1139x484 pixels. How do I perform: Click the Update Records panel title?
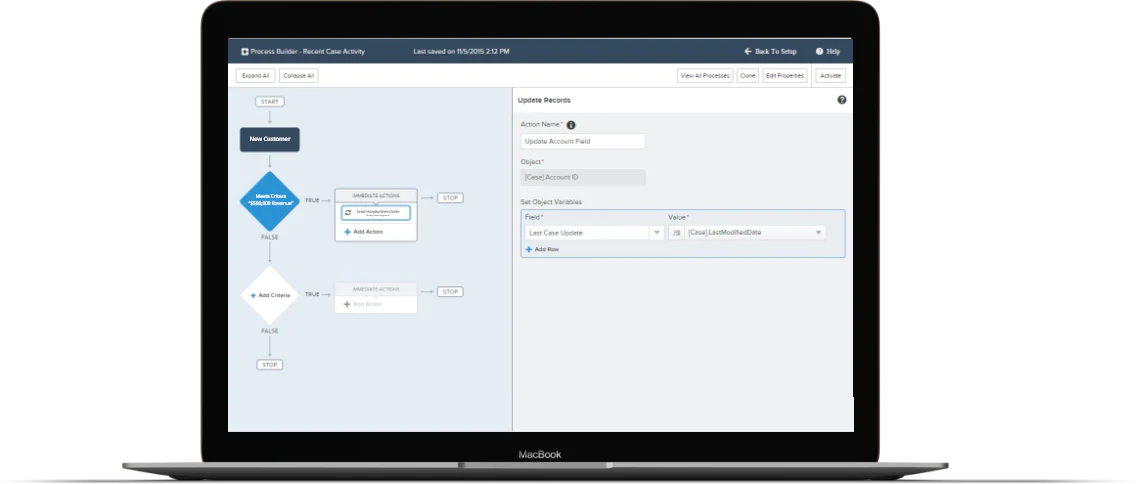[544, 100]
